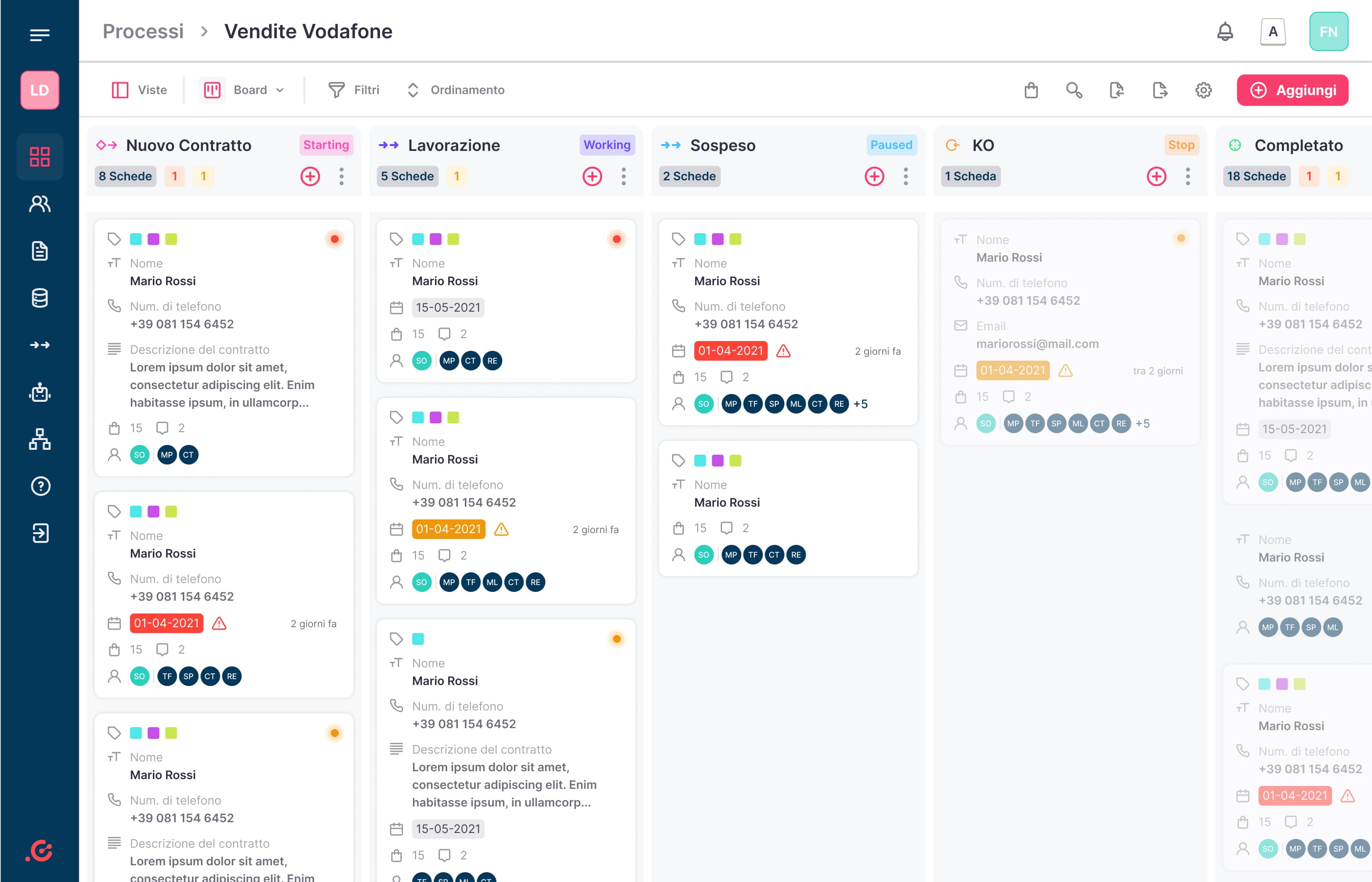The image size is (1372, 882).
Task: Click the help question mark icon
Action: [40, 486]
